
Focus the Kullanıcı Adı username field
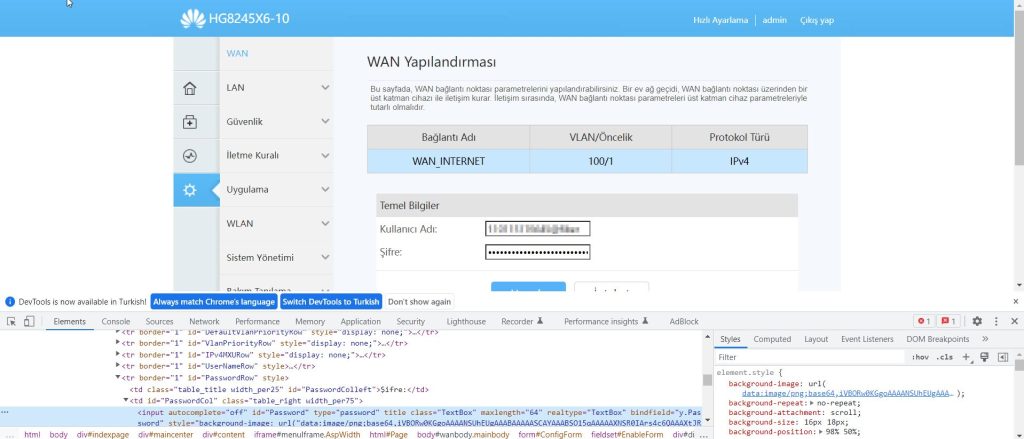pyautogui.click(x=537, y=229)
